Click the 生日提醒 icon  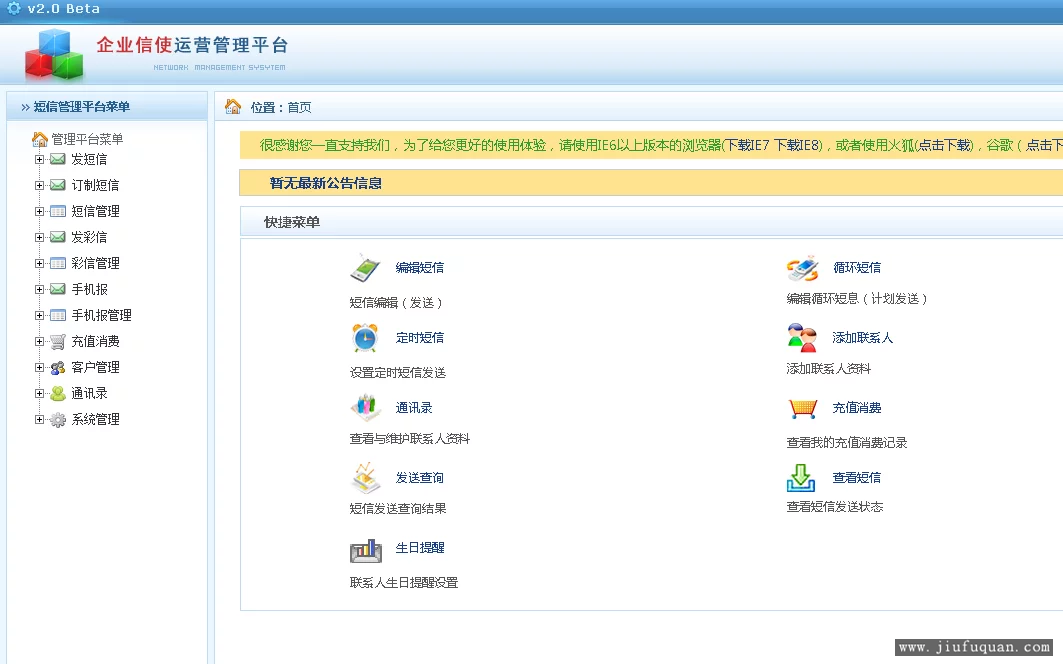click(365, 549)
